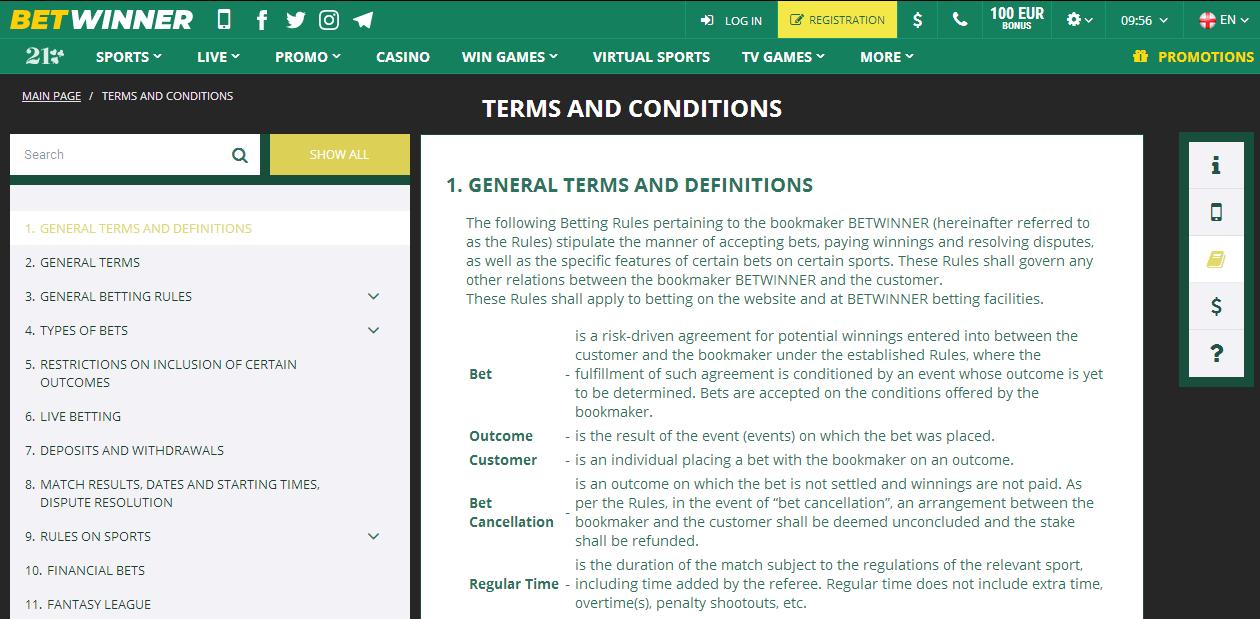Open 10. Financial Bets section
Screen dimensions: 1260x619
click(210, 570)
